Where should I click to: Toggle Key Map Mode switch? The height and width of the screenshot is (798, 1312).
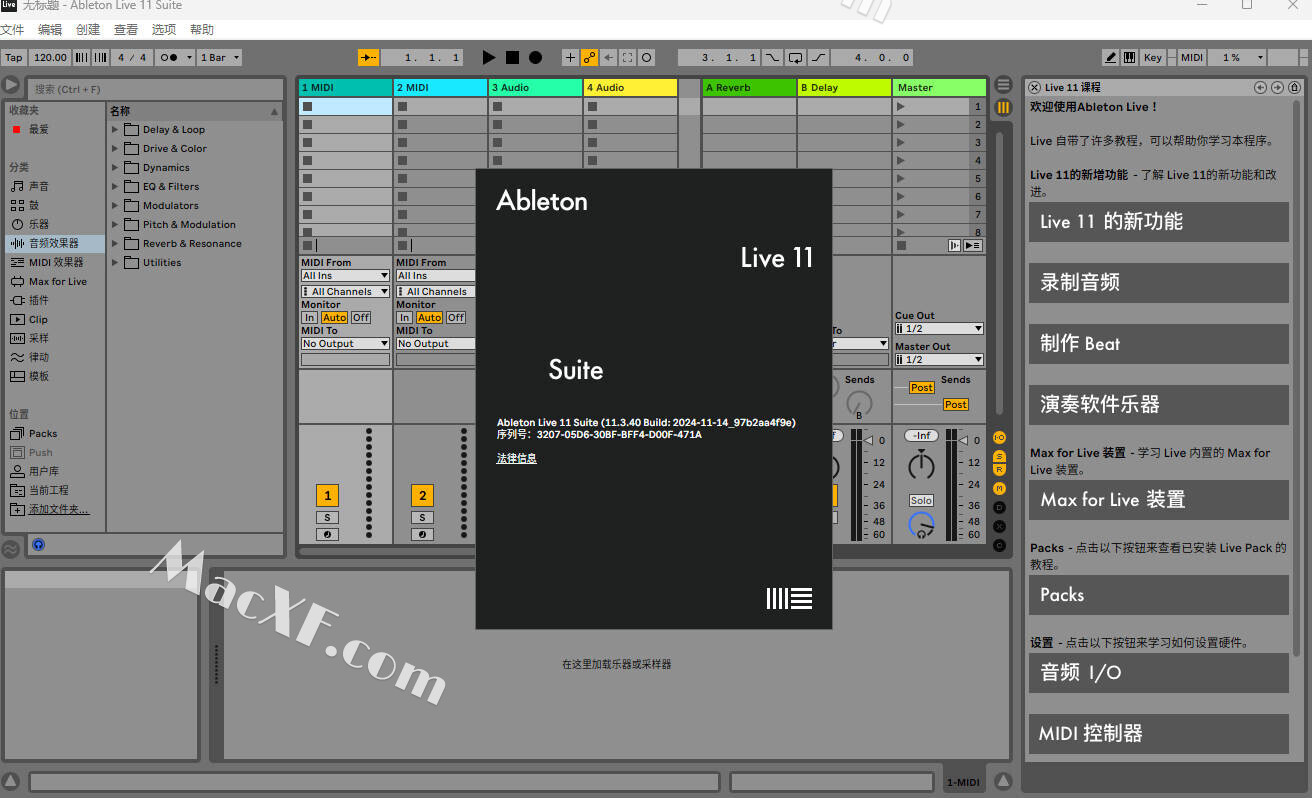(1153, 58)
